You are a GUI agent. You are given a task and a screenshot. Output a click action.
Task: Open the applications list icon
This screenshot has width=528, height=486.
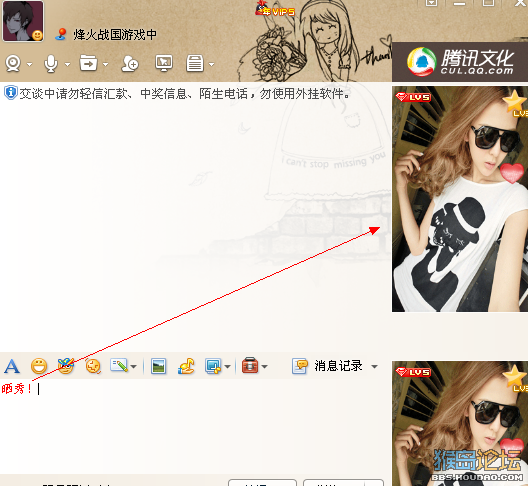click(195, 63)
